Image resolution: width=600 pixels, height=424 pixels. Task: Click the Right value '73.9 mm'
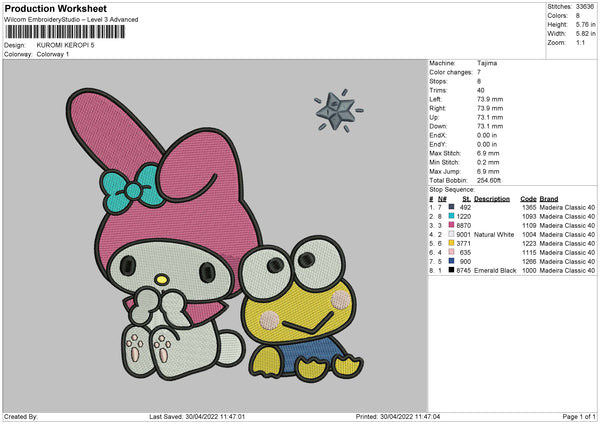click(x=490, y=108)
